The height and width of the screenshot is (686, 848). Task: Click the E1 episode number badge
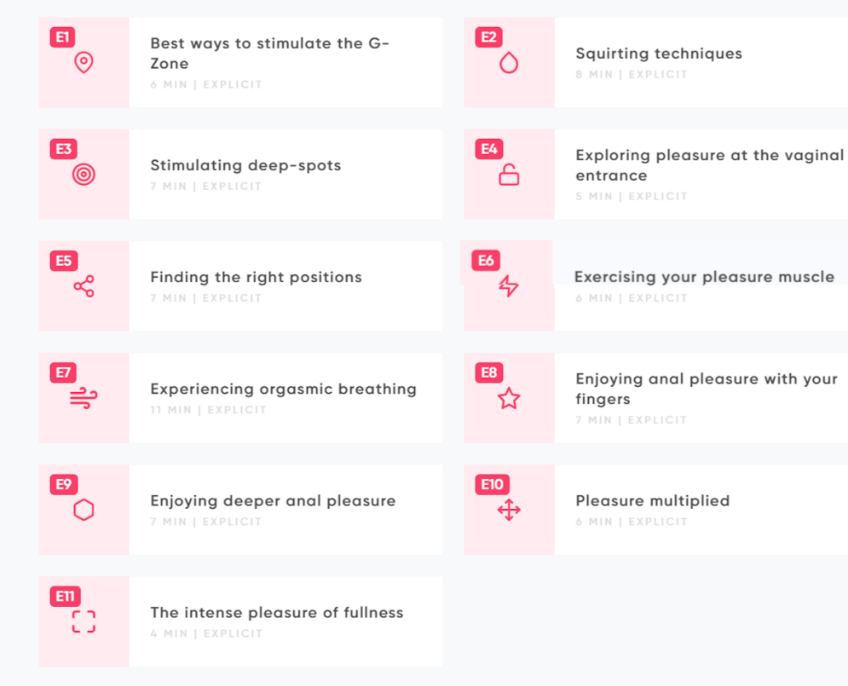[x=63, y=37]
